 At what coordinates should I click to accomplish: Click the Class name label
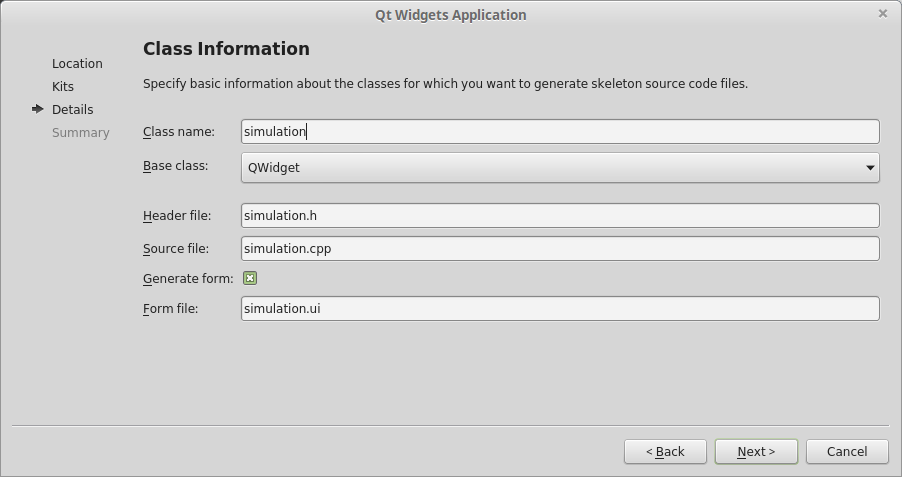coord(179,132)
